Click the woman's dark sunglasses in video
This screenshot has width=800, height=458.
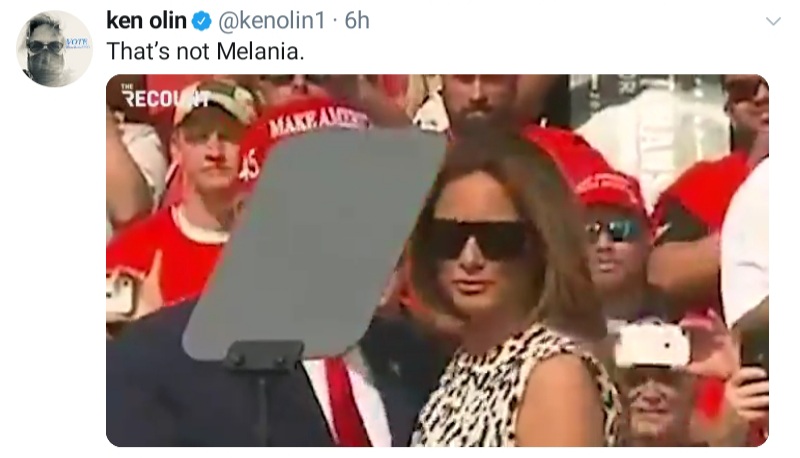(x=474, y=238)
